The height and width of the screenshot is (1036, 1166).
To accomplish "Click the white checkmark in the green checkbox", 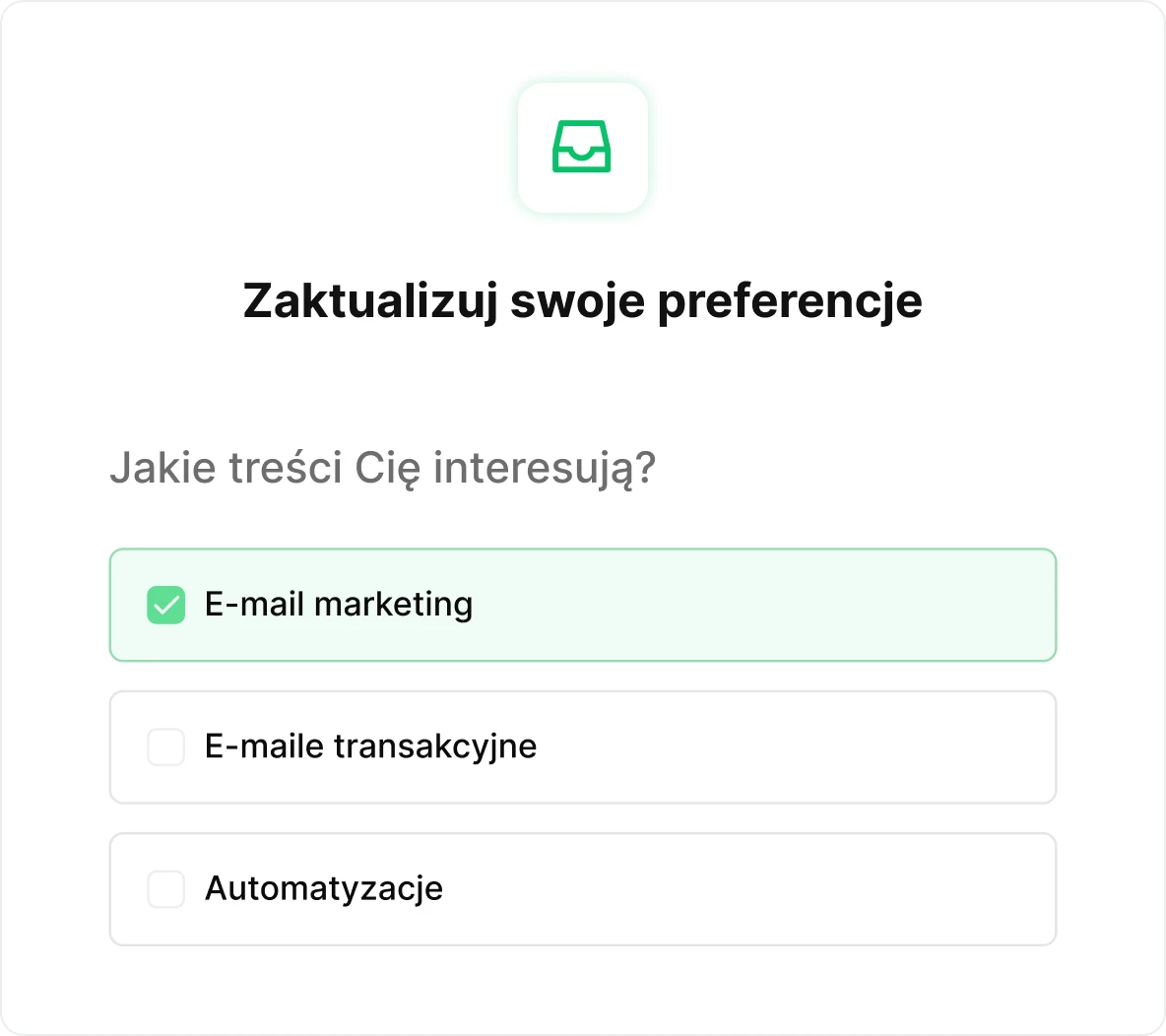I will [x=165, y=605].
